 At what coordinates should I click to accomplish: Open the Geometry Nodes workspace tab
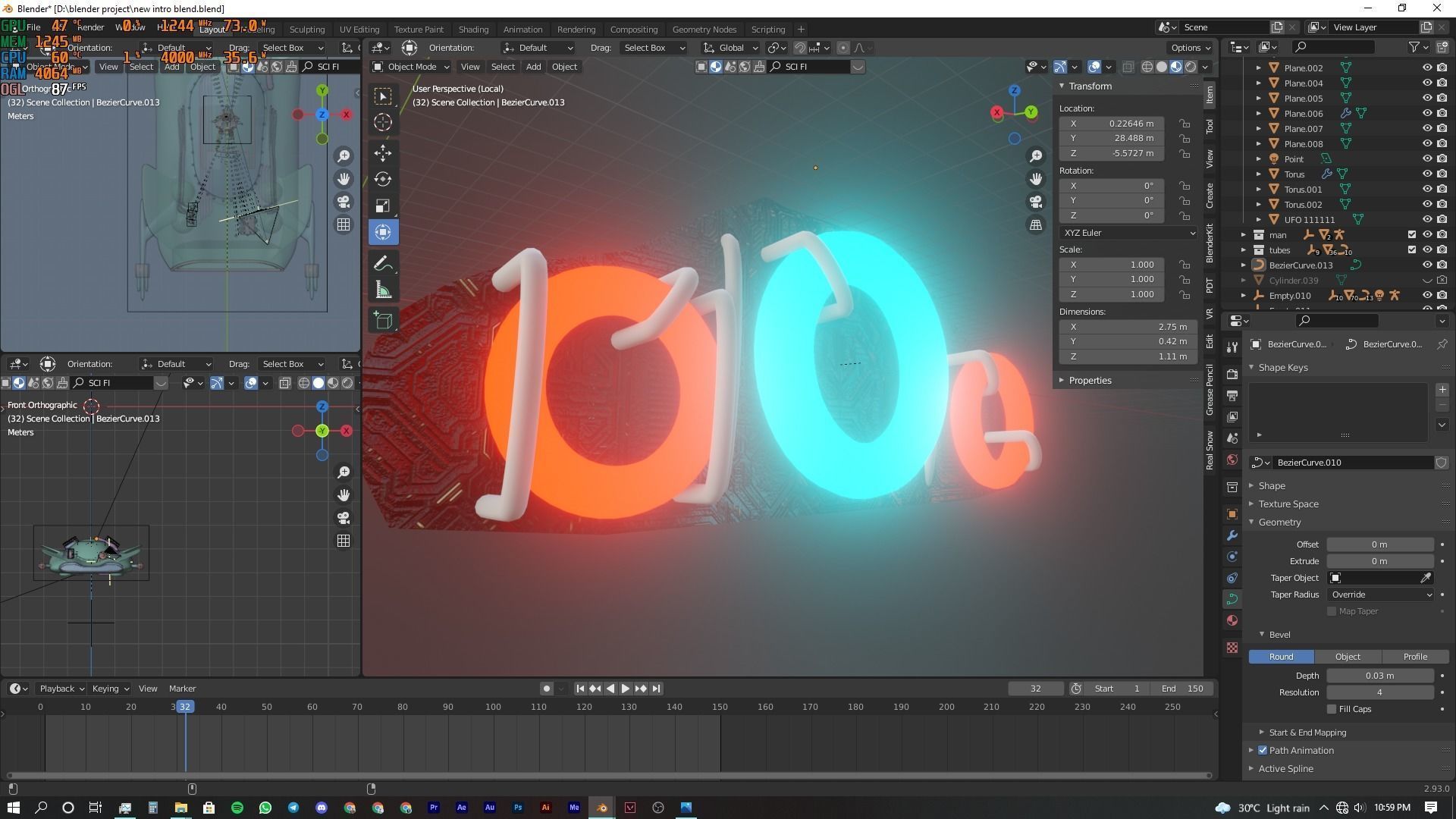pyautogui.click(x=704, y=29)
